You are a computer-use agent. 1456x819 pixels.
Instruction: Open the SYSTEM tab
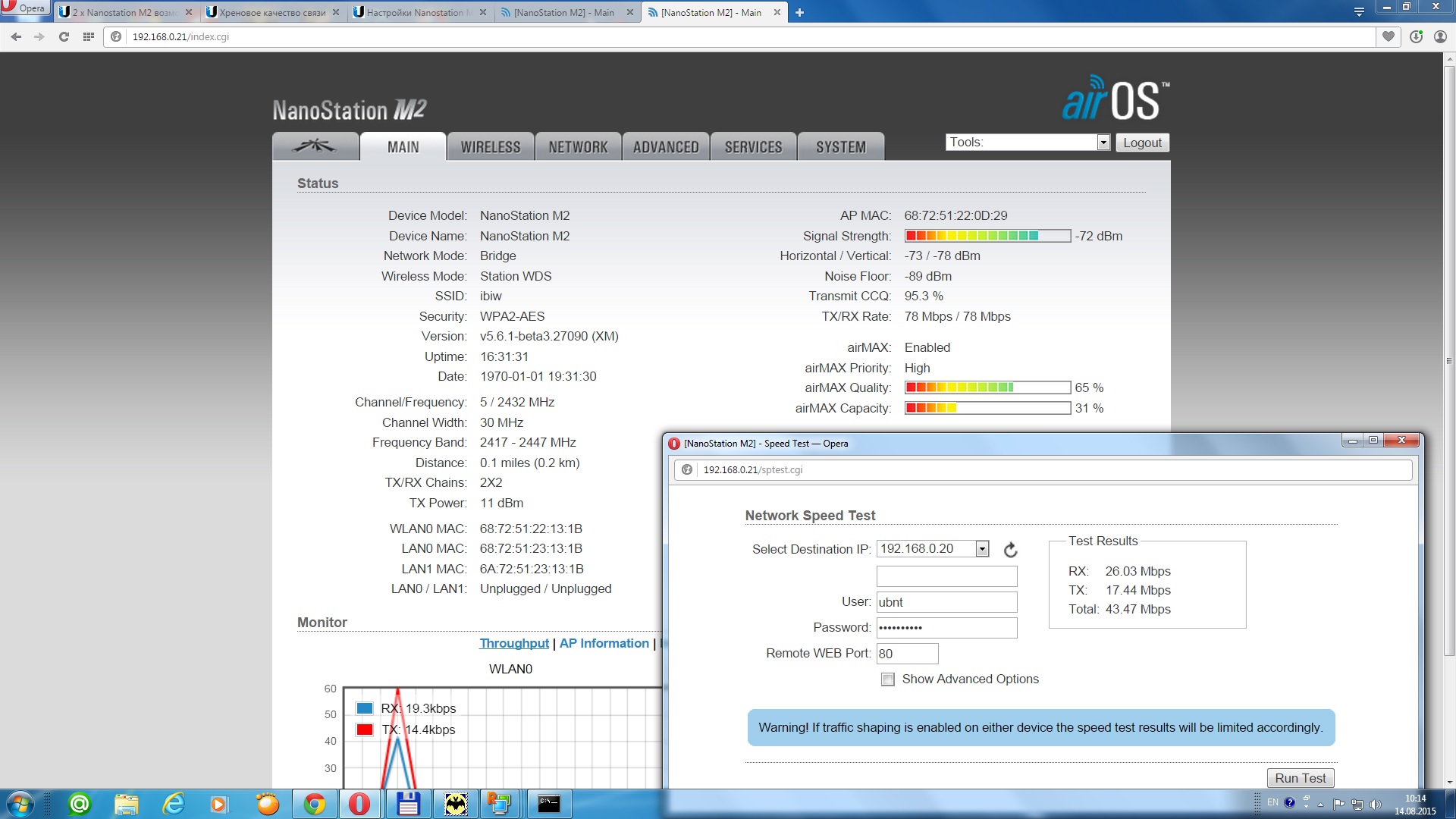click(x=841, y=146)
